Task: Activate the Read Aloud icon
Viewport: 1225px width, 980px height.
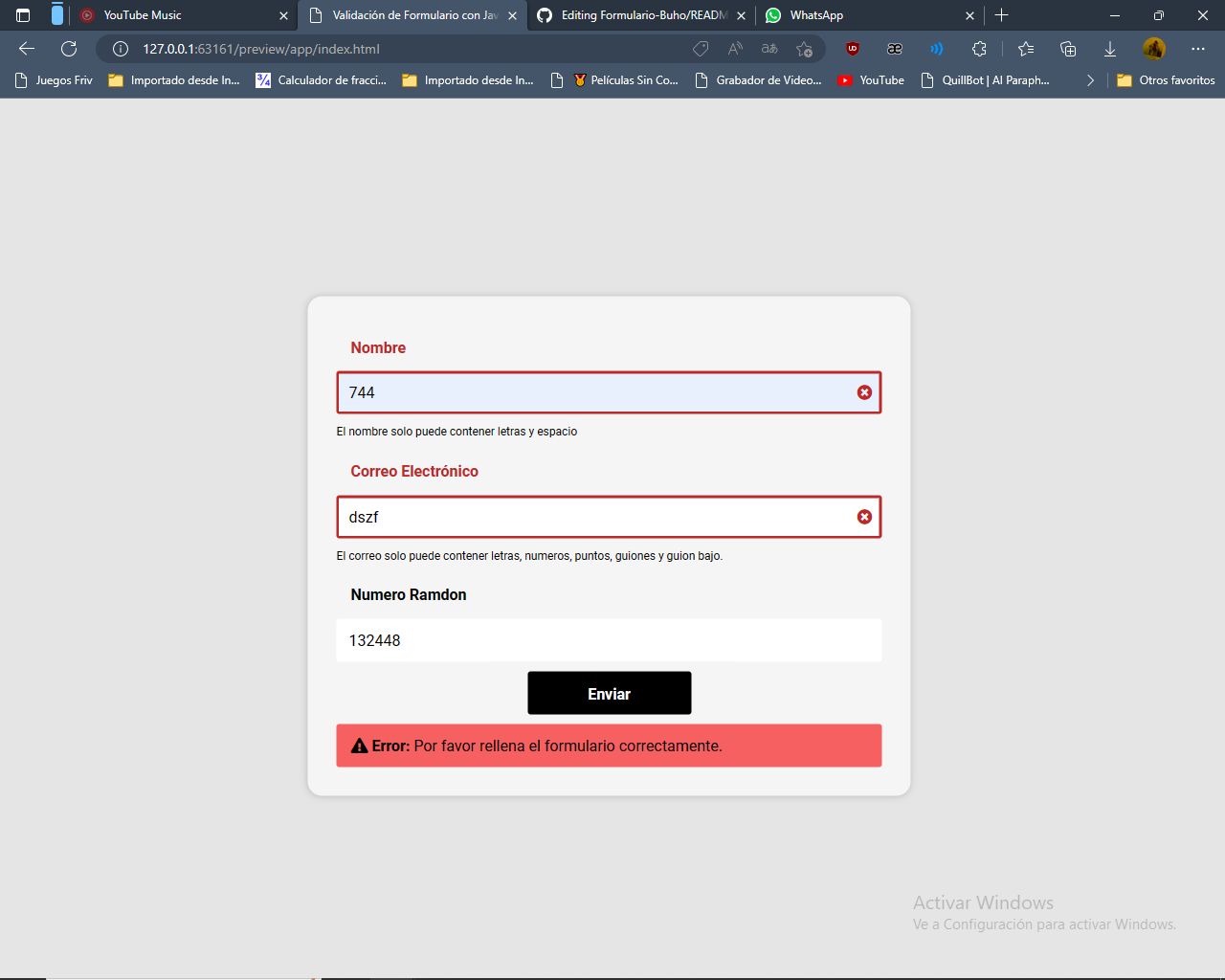Action: (x=734, y=49)
